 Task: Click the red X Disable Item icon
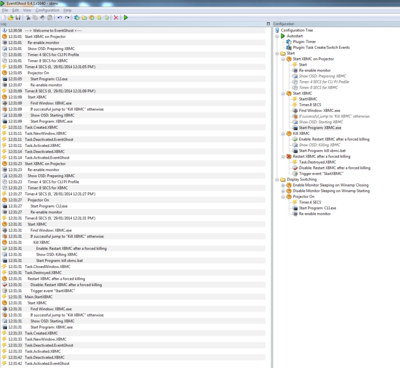(116, 18)
